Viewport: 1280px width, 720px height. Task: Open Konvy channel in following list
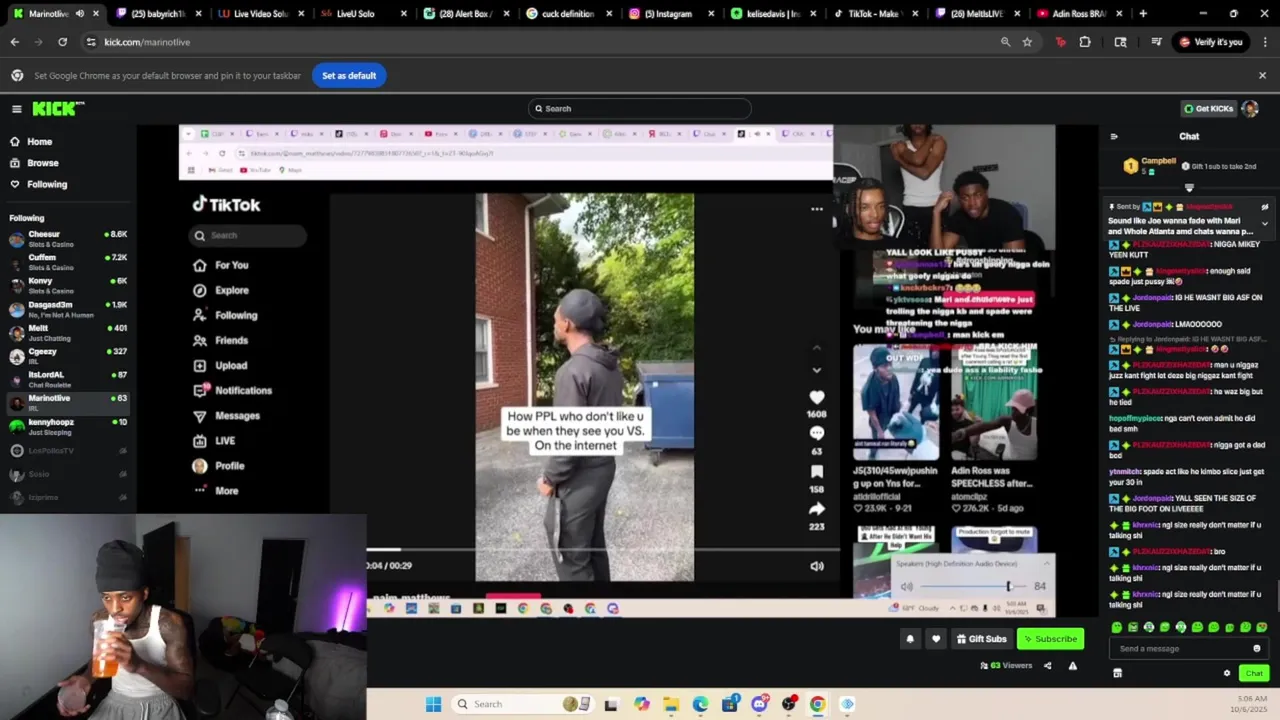68,285
